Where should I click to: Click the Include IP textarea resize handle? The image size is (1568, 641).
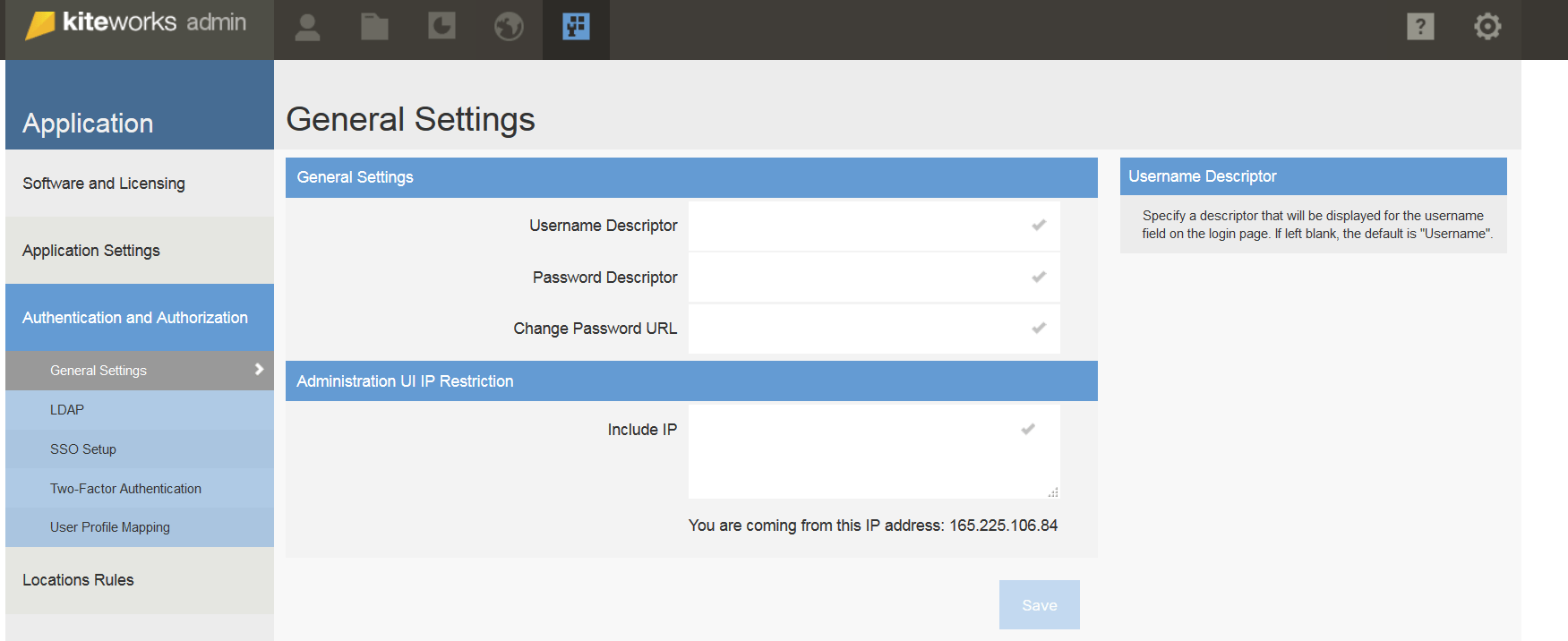coord(1053,491)
